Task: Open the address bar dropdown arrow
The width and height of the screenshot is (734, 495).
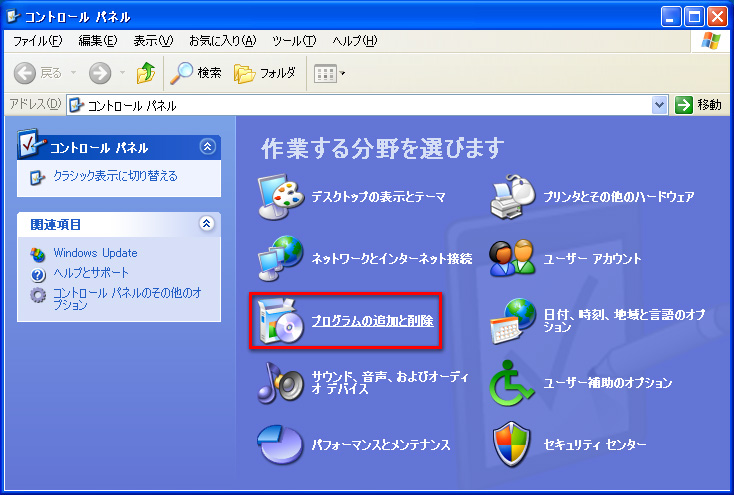Action: pyautogui.click(x=659, y=105)
